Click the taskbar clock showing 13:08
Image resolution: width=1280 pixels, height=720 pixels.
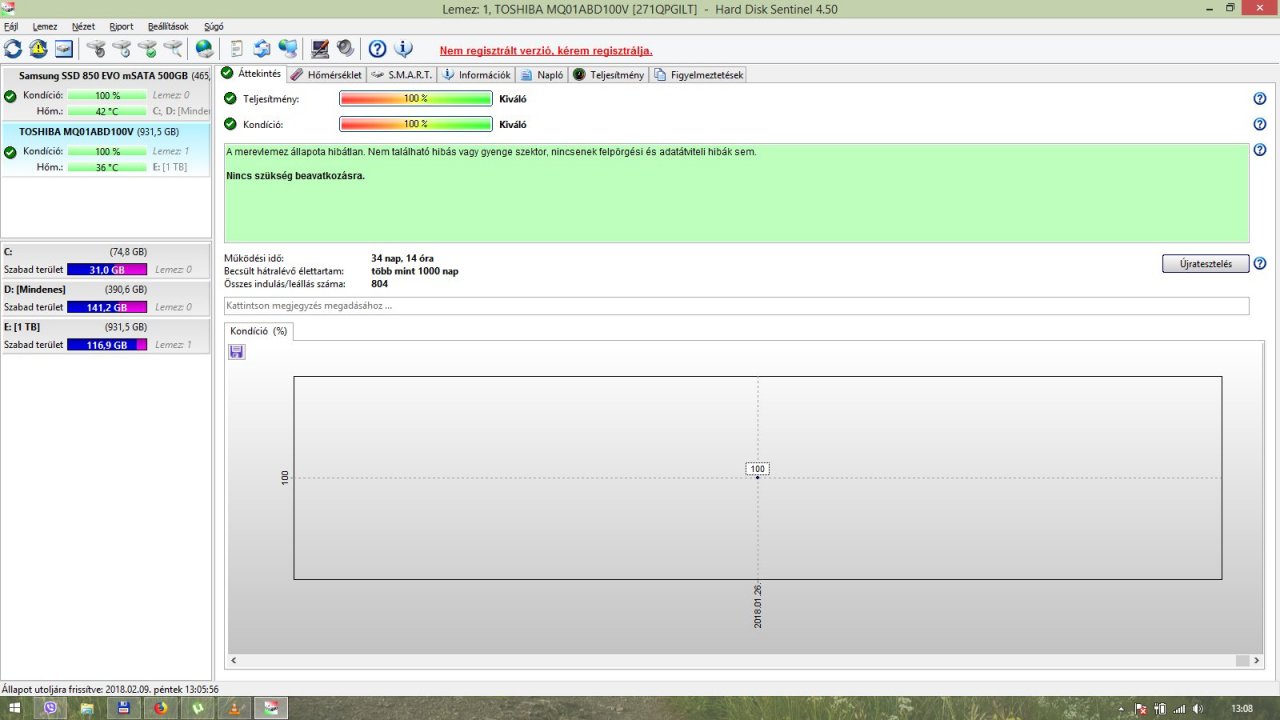click(x=1242, y=708)
